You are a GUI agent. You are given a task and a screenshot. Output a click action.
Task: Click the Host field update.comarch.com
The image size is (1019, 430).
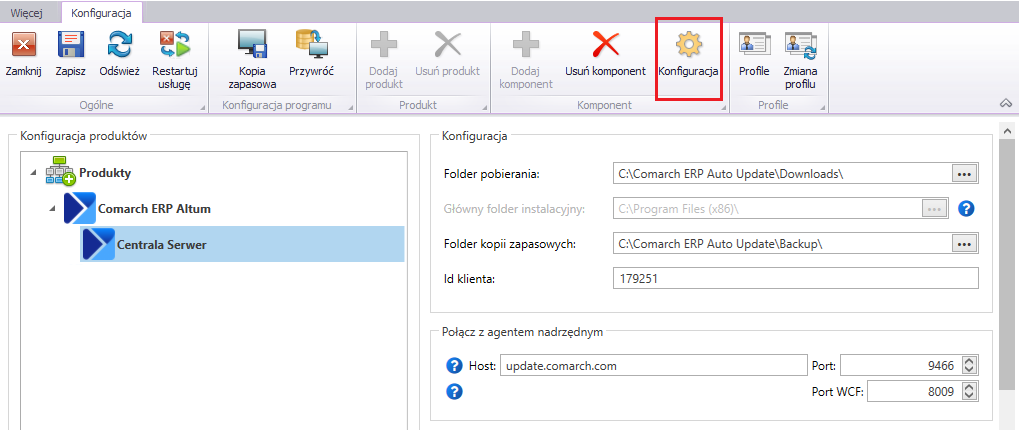[x=654, y=366]
